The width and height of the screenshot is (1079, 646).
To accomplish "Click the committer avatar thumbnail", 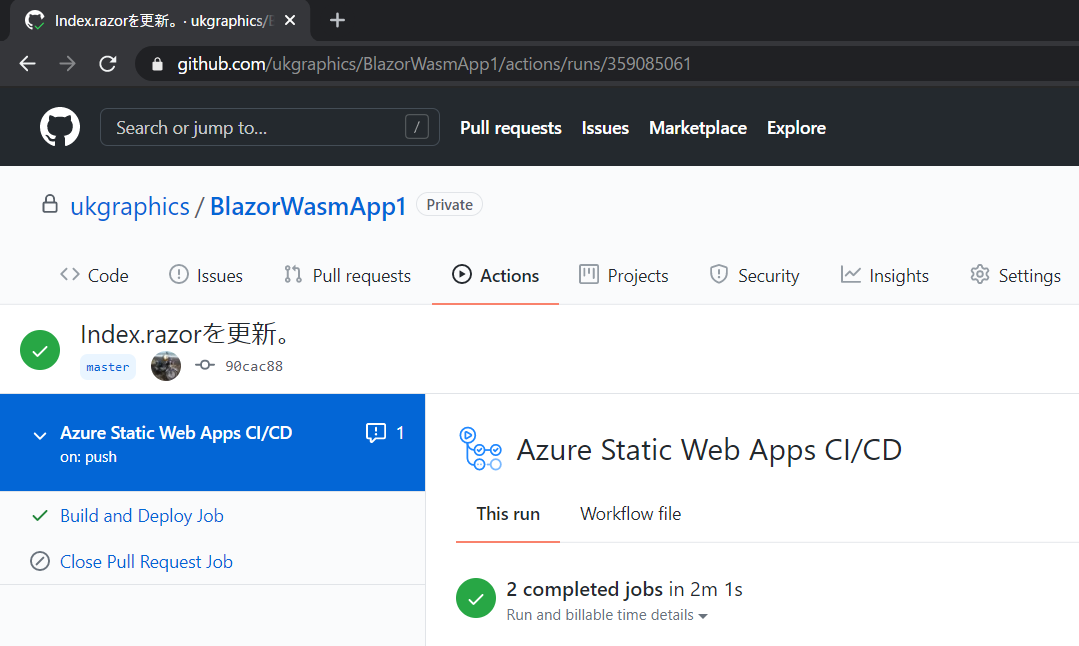I will [166, 366].
